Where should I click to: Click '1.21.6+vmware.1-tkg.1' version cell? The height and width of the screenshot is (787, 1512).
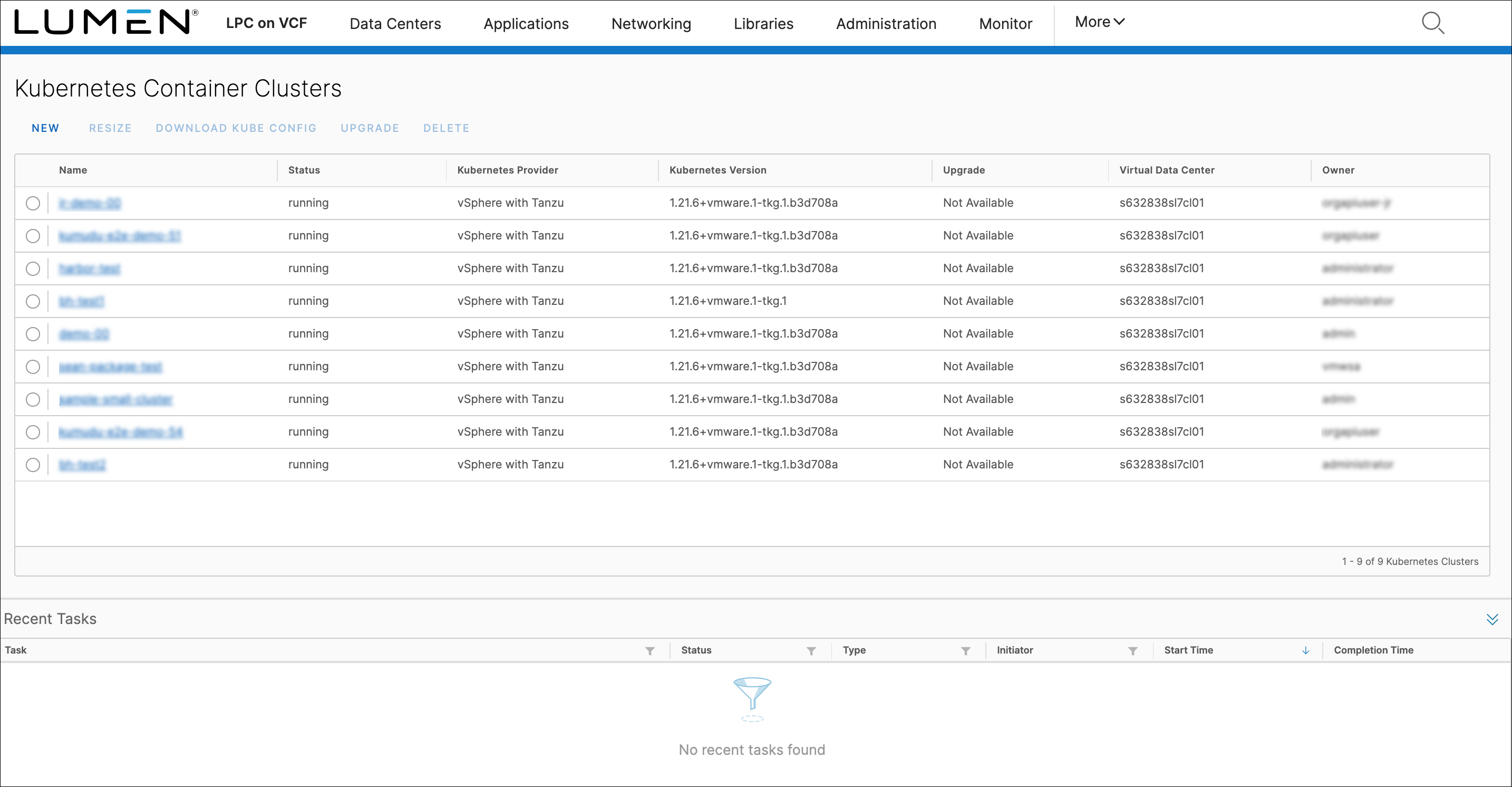728,301
